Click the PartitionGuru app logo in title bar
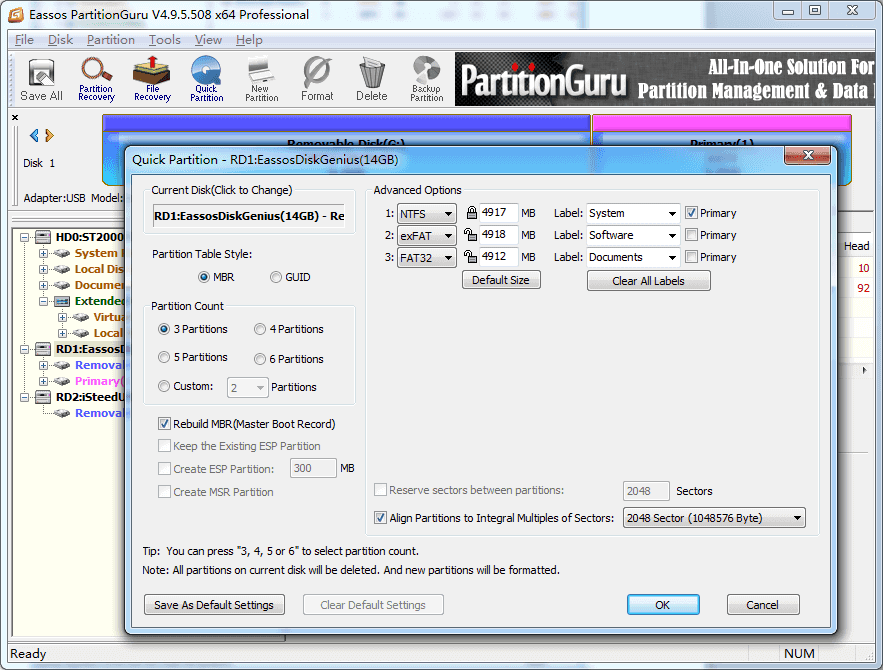This screenshot has height=670, width=883. coord(16,14)
